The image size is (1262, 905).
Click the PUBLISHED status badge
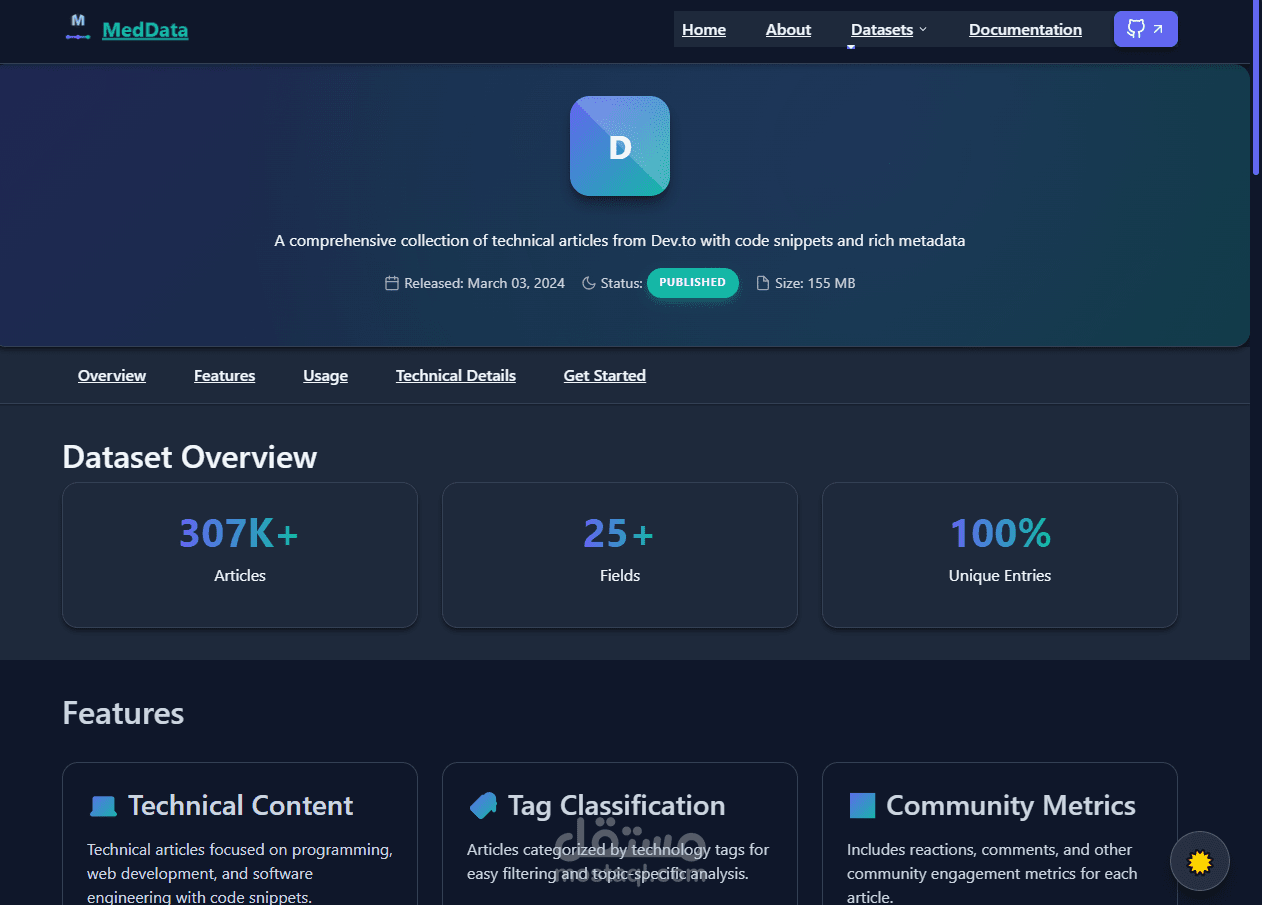tap(693, 283)
